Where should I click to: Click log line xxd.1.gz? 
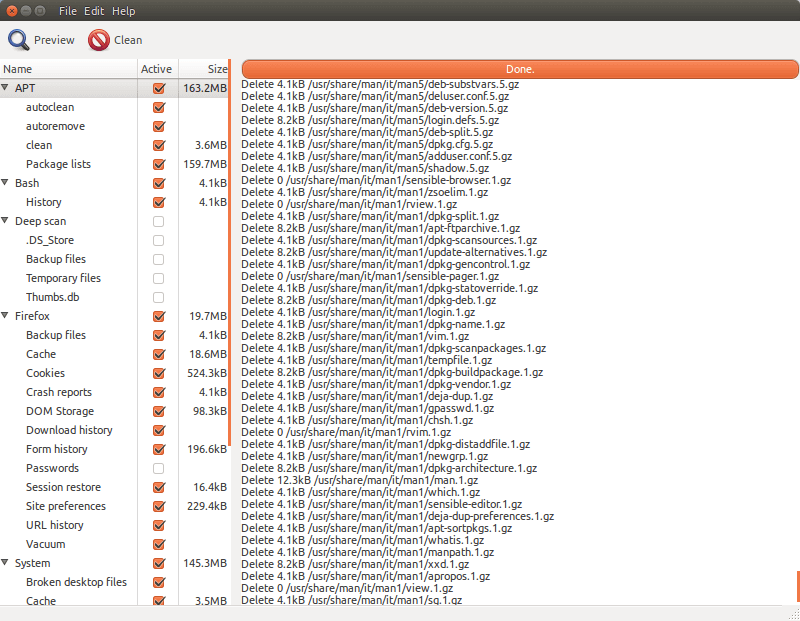(355, 564)
